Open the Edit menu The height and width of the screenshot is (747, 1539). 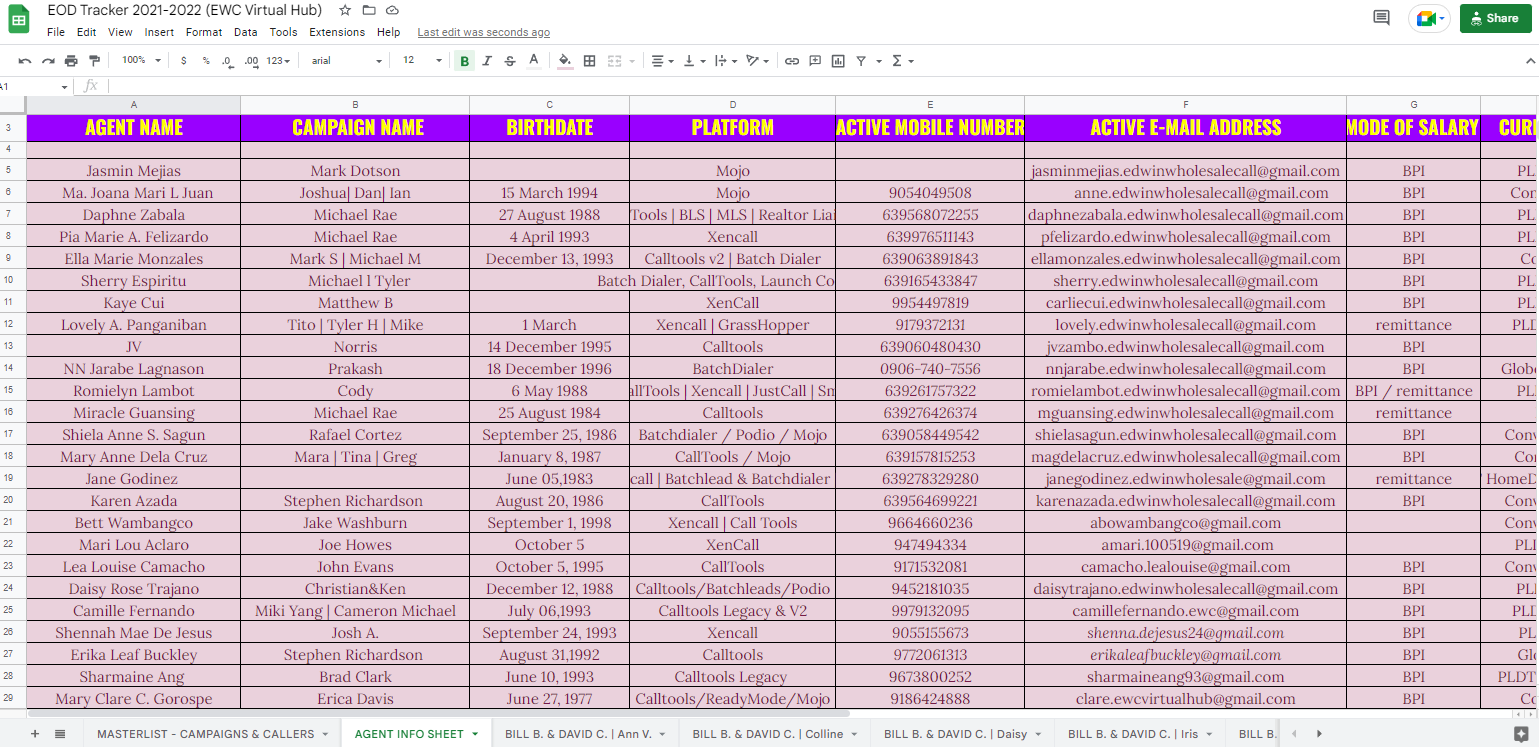pos(87,32)
